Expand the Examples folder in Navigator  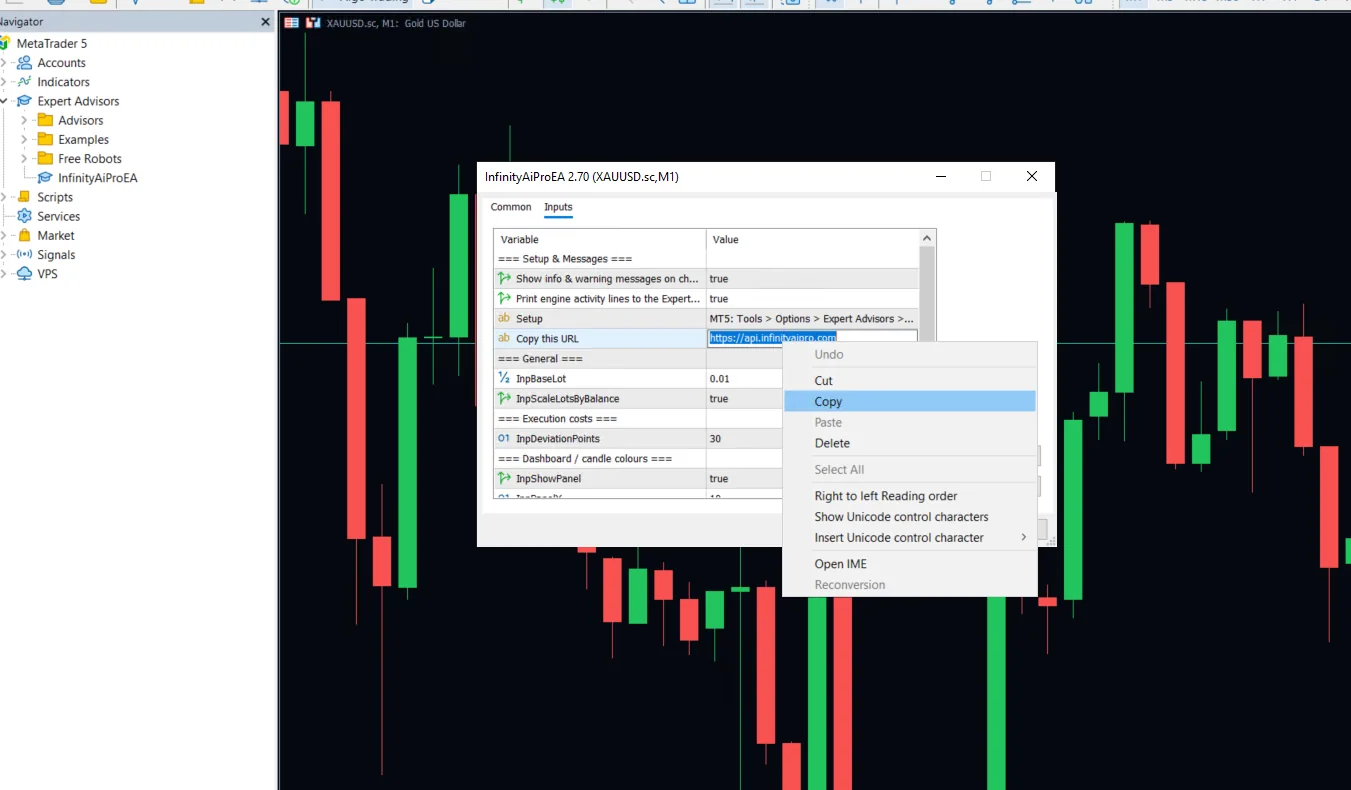coord(24,139)
